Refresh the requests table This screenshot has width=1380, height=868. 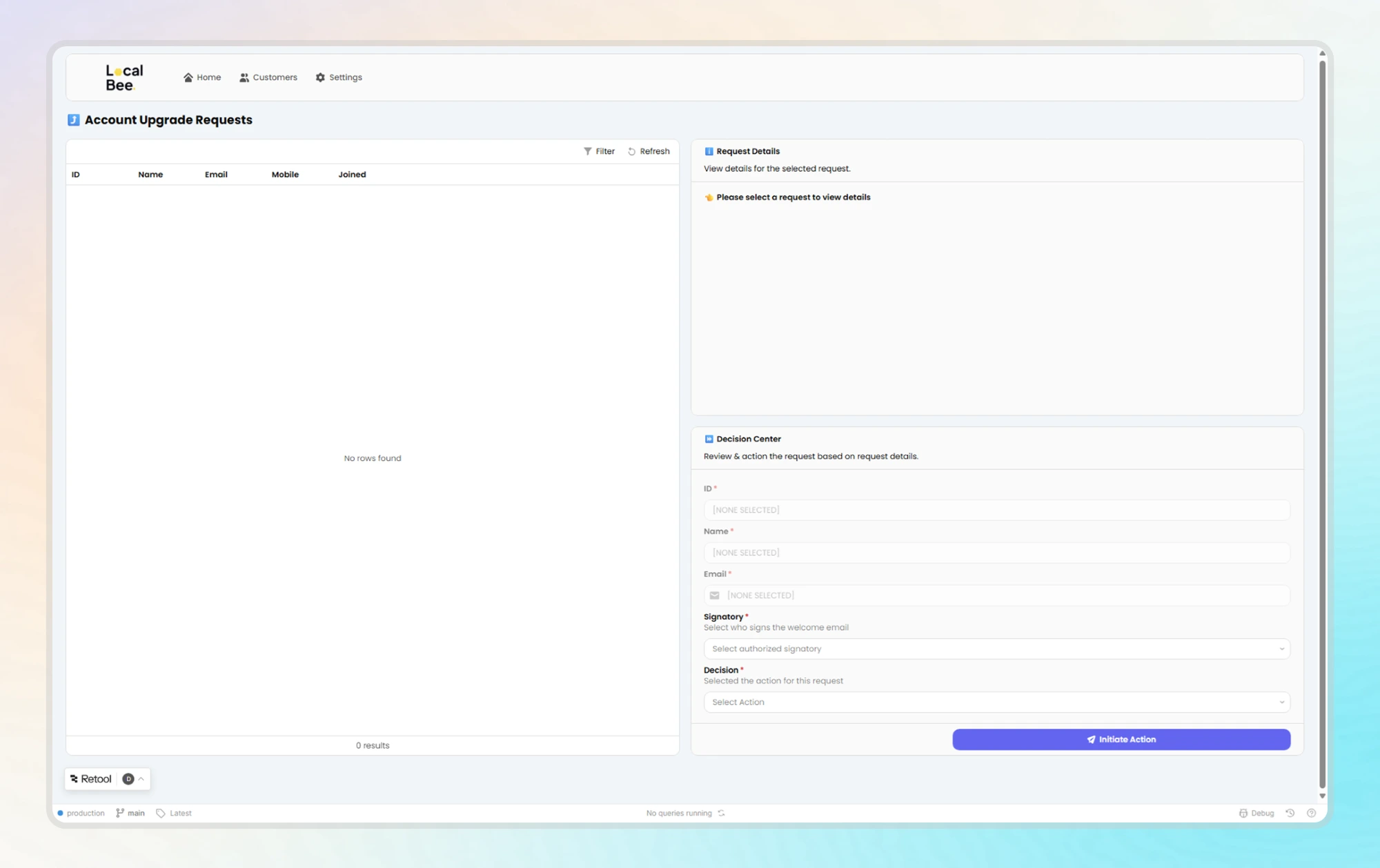coord(649,151)
